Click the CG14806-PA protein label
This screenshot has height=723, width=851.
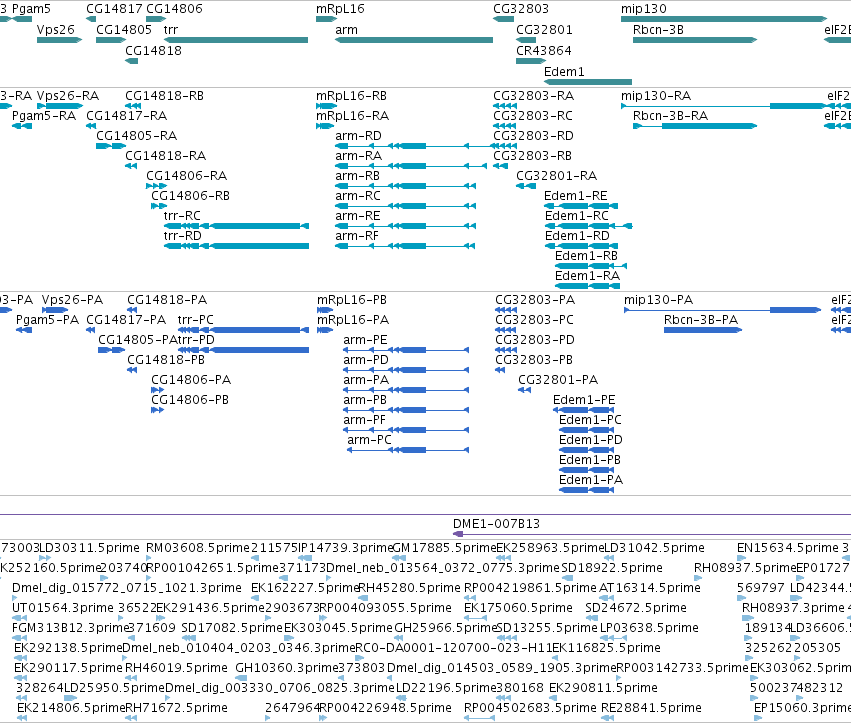click(x=191, y=380)
